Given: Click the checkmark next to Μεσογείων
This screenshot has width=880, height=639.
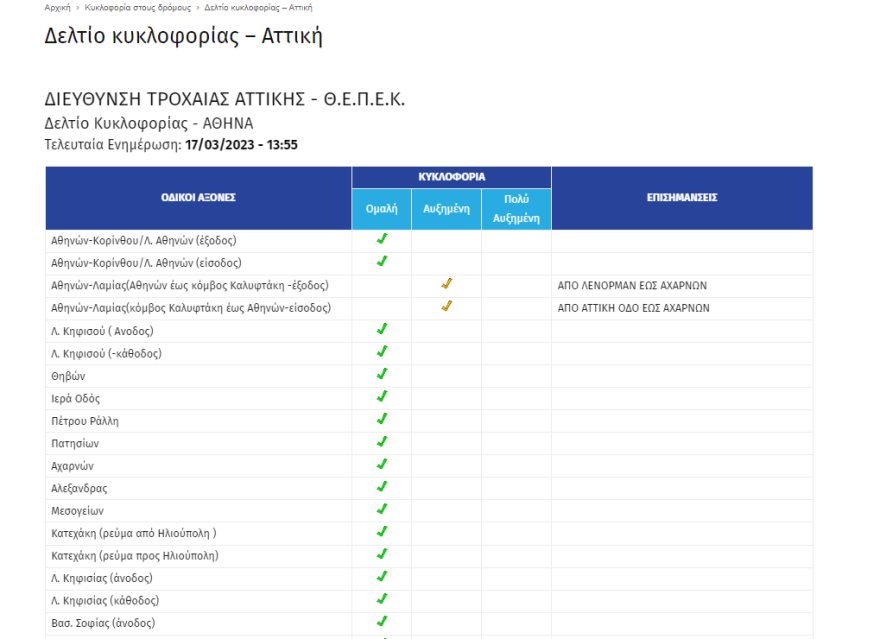Looking at the screenshot, I should [381, 510].
